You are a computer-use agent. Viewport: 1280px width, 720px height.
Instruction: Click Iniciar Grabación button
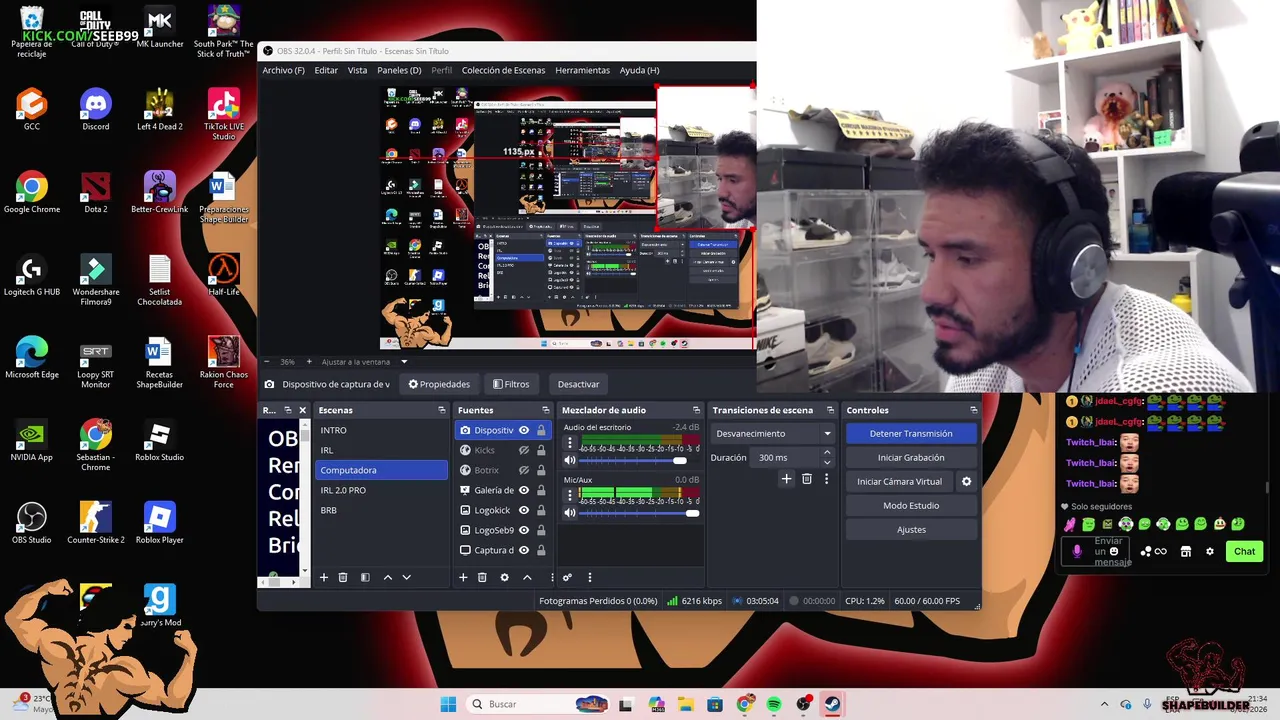point(911,457)
